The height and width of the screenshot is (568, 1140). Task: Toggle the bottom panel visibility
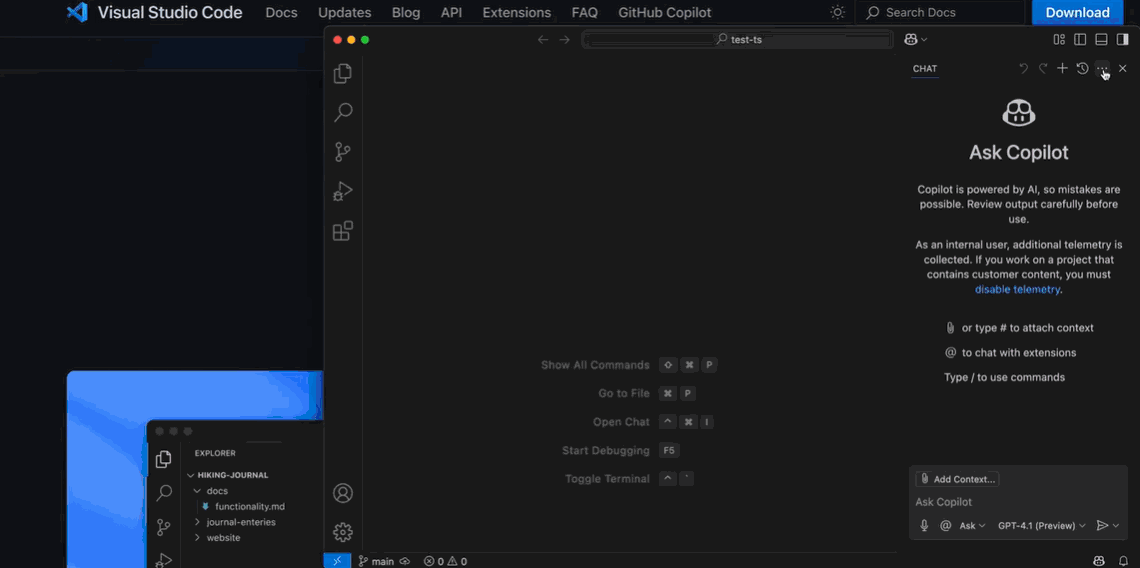click(x=1101, y=39)
